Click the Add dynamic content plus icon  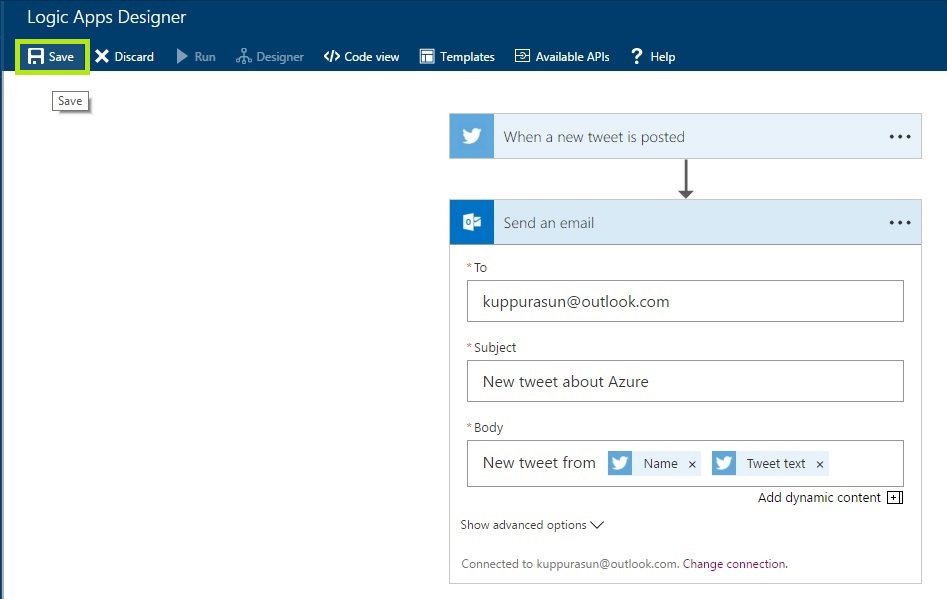click(x=895, y=497)
